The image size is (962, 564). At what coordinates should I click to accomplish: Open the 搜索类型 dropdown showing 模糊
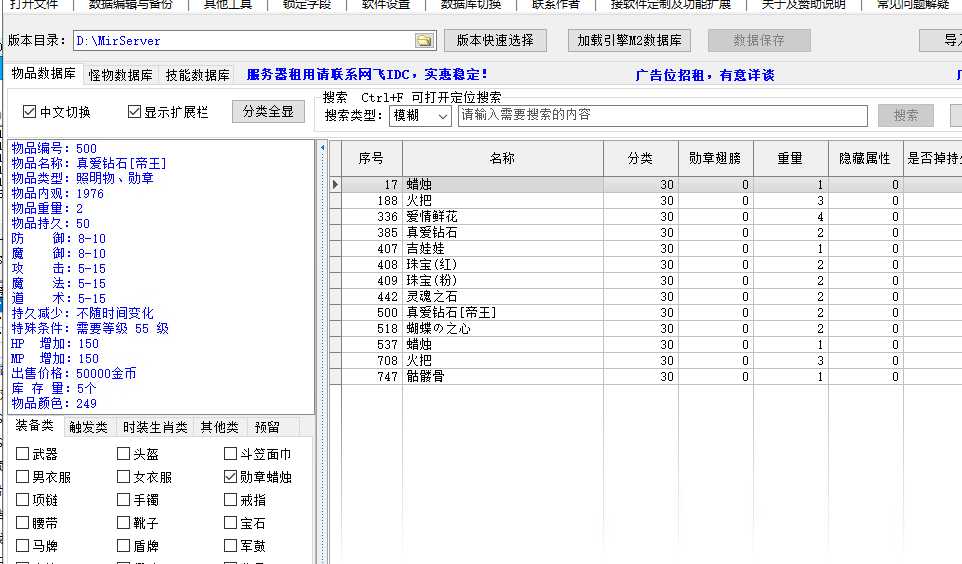(420, 116)
